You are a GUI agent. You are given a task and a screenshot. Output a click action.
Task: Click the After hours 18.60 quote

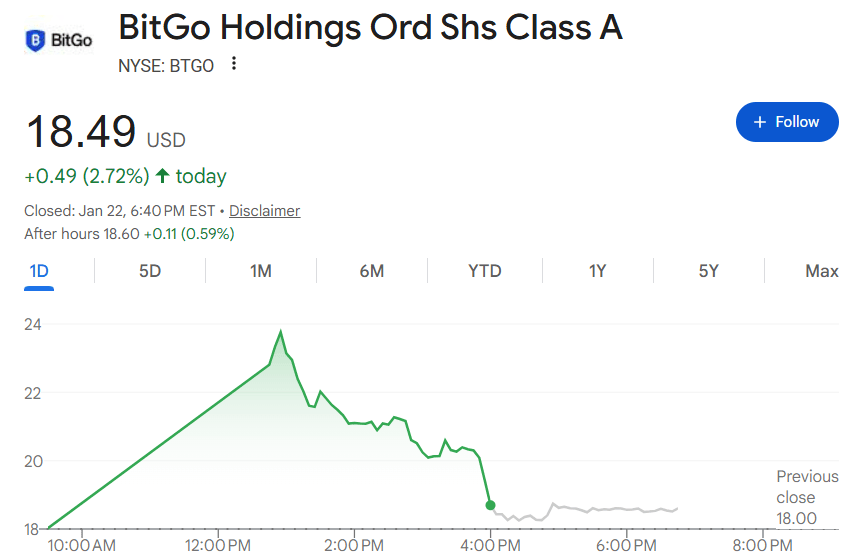[129, 234]
